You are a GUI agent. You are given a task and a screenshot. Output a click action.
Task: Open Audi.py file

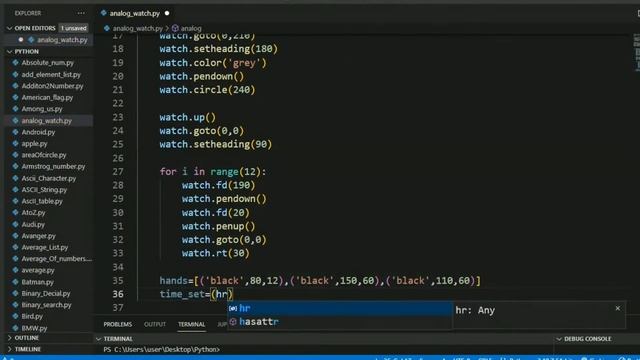tap(33, 224)
